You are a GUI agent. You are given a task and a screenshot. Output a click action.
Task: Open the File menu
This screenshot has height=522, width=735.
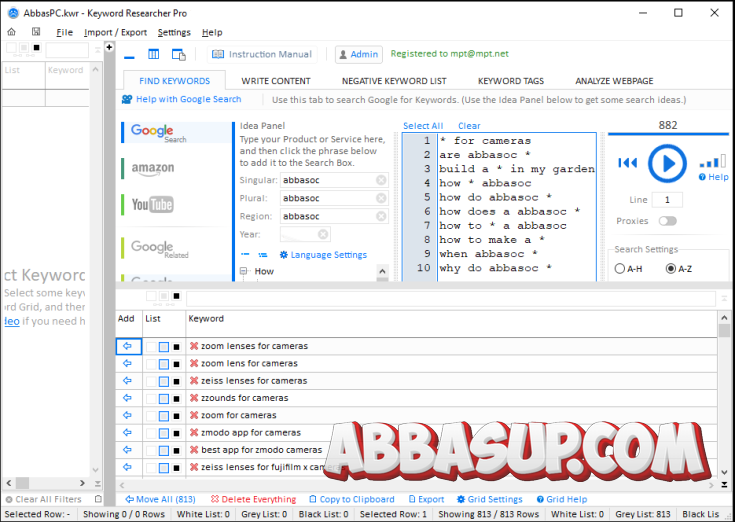(x=64, y=32)
